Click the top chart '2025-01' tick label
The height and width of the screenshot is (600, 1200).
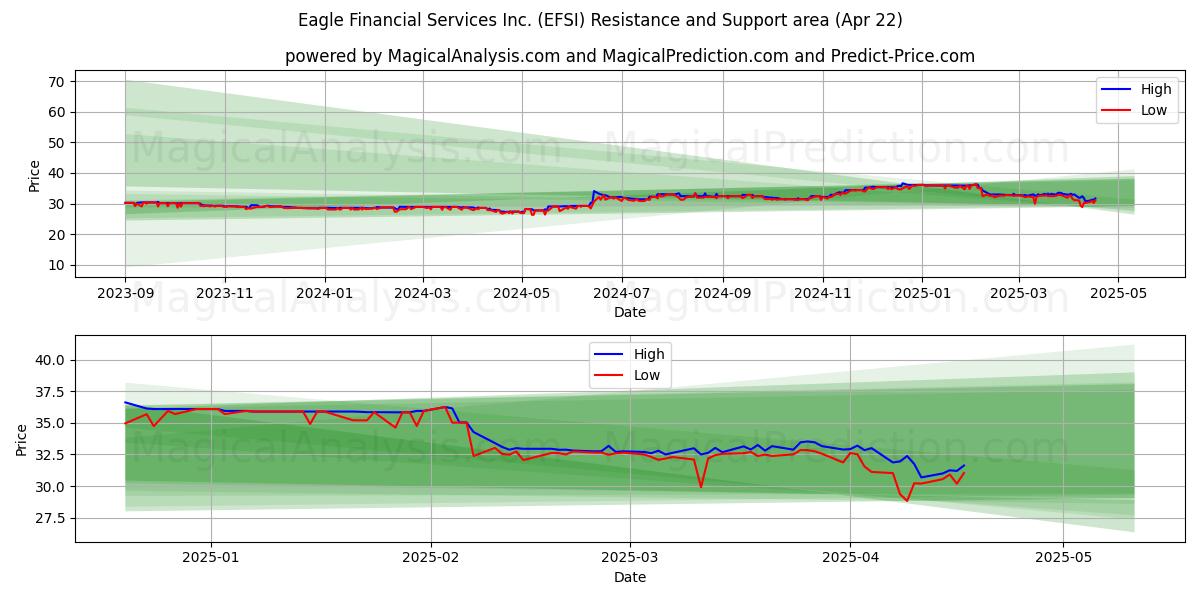(x=921, y=293)
